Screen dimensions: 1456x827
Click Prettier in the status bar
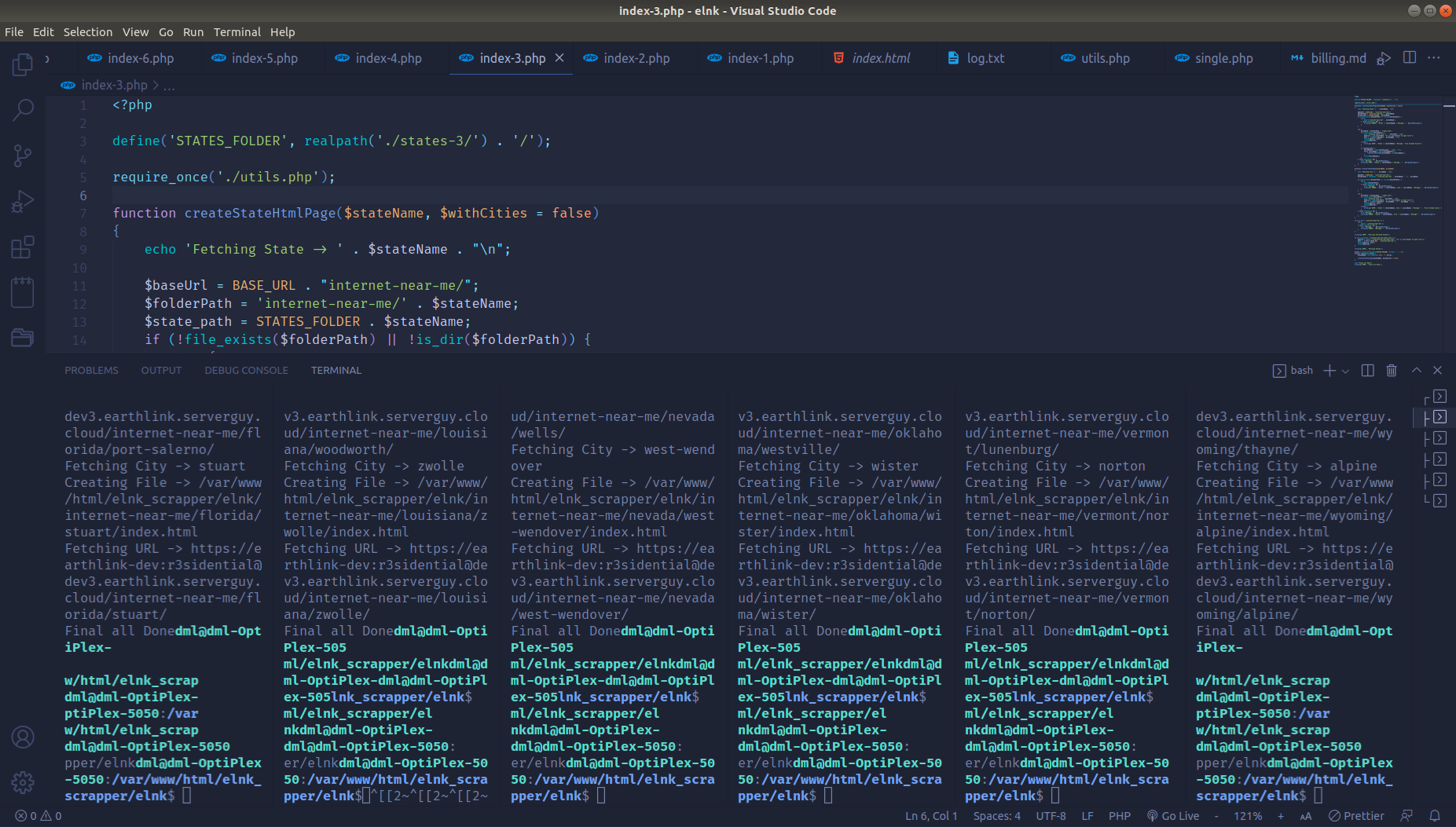point(1356,816)
